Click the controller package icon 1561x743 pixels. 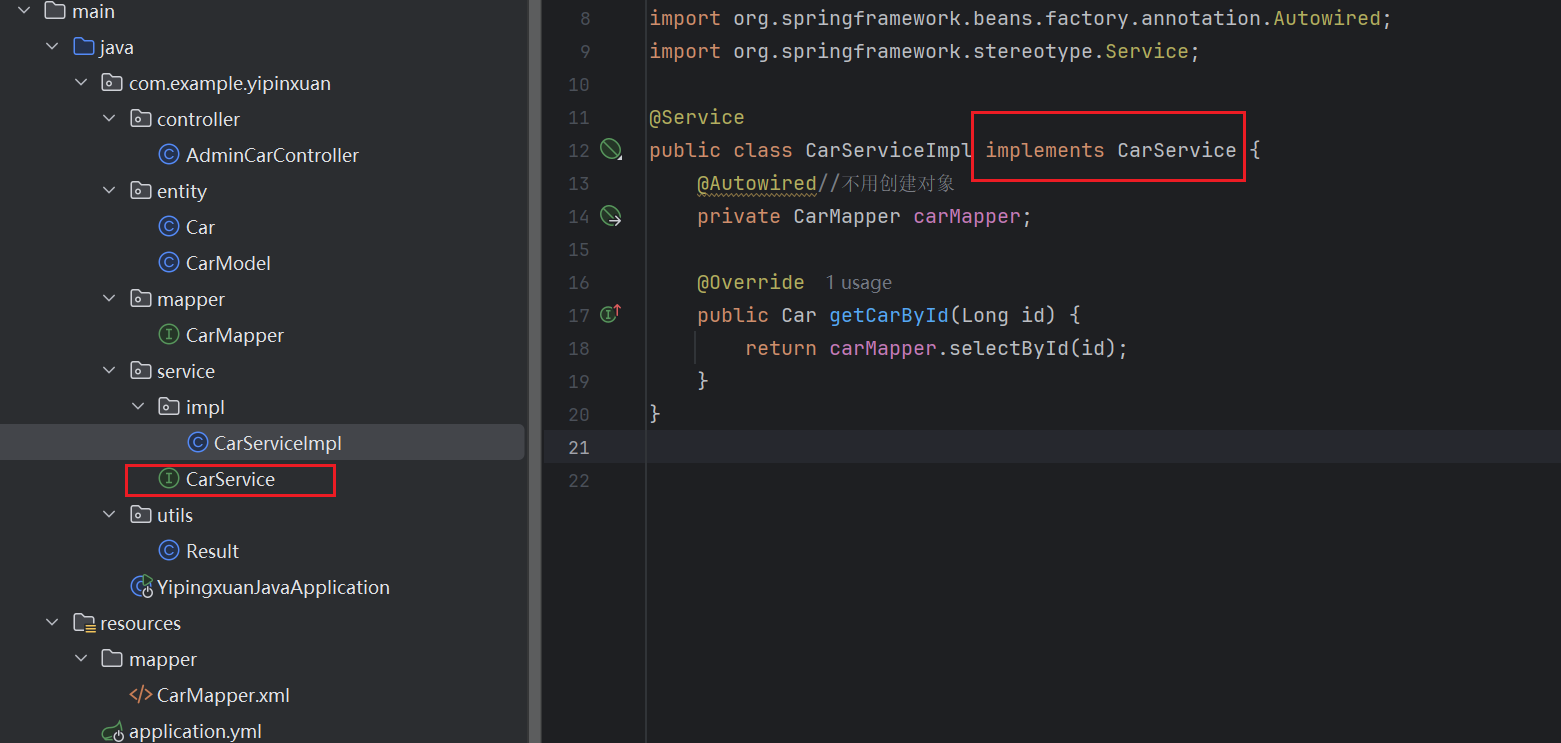(x=141, y=119)
